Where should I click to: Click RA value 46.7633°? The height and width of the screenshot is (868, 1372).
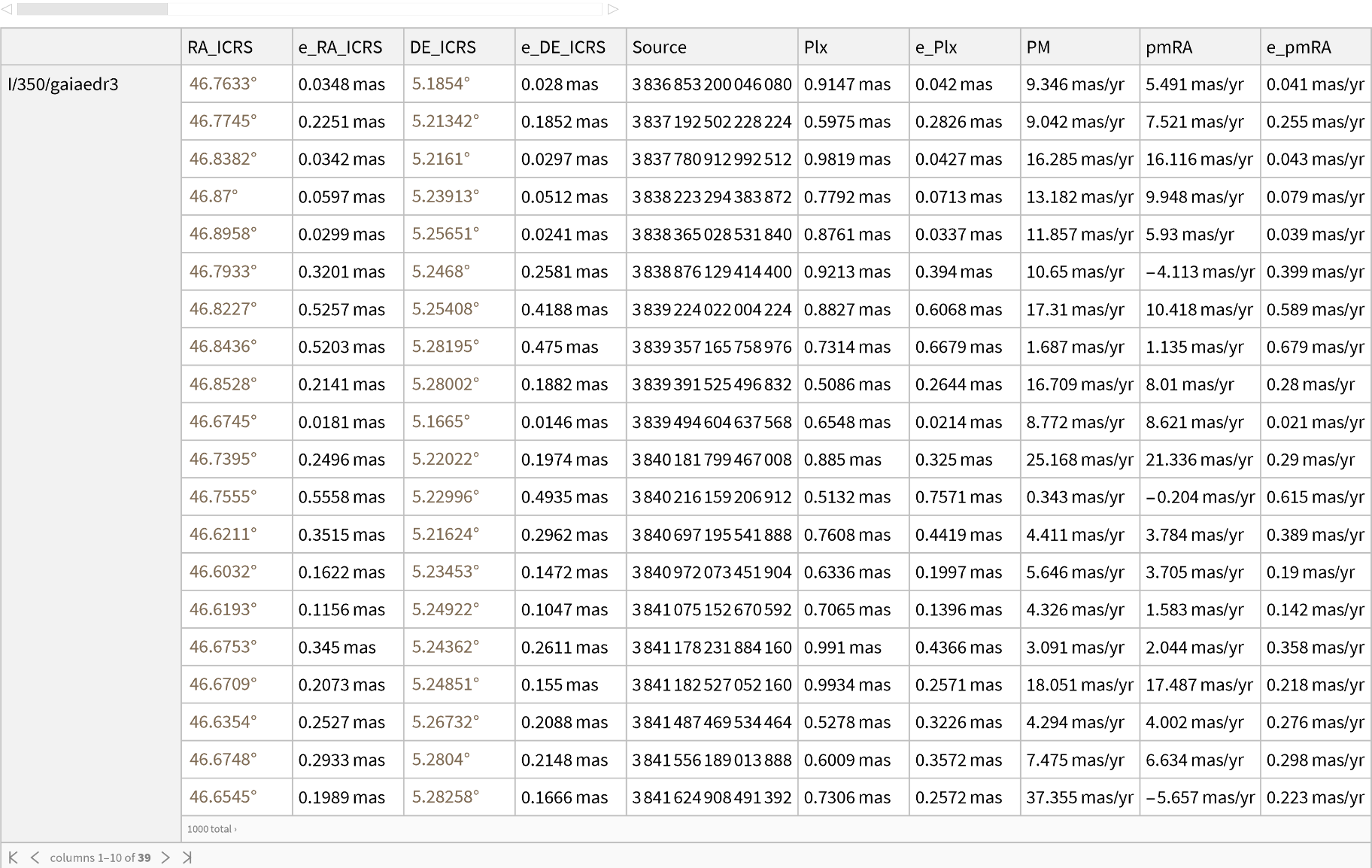223,84
